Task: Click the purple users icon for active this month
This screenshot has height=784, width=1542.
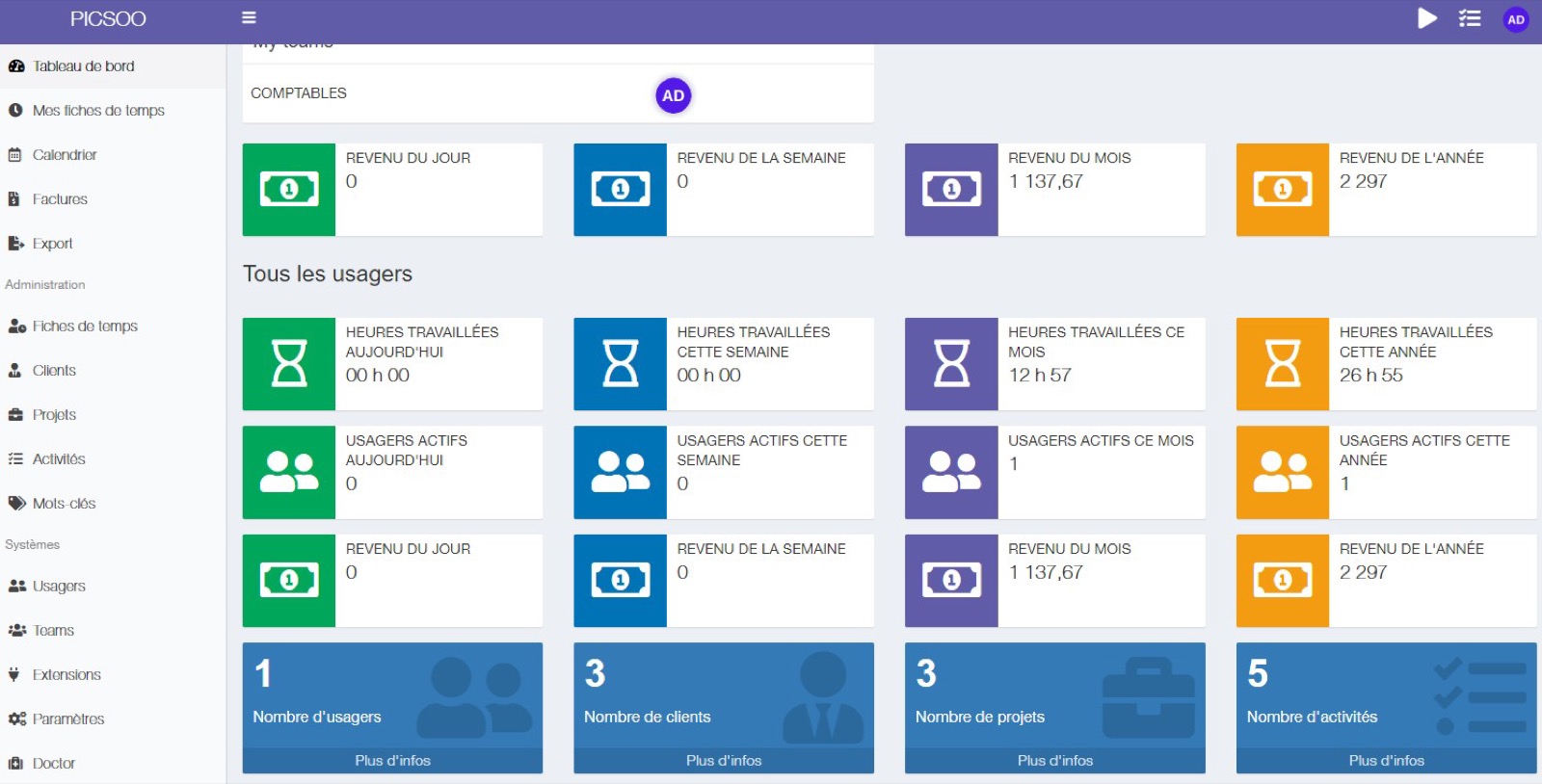Action: 951,473
